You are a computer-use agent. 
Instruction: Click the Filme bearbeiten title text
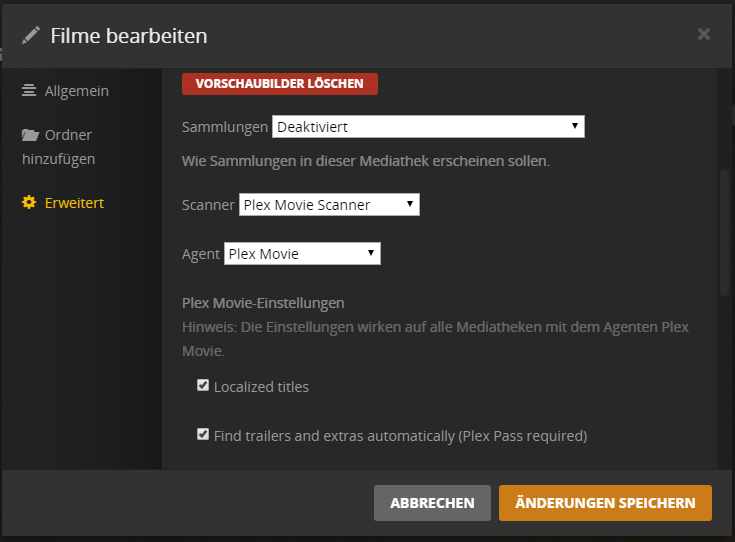click(x=129, y=36)
